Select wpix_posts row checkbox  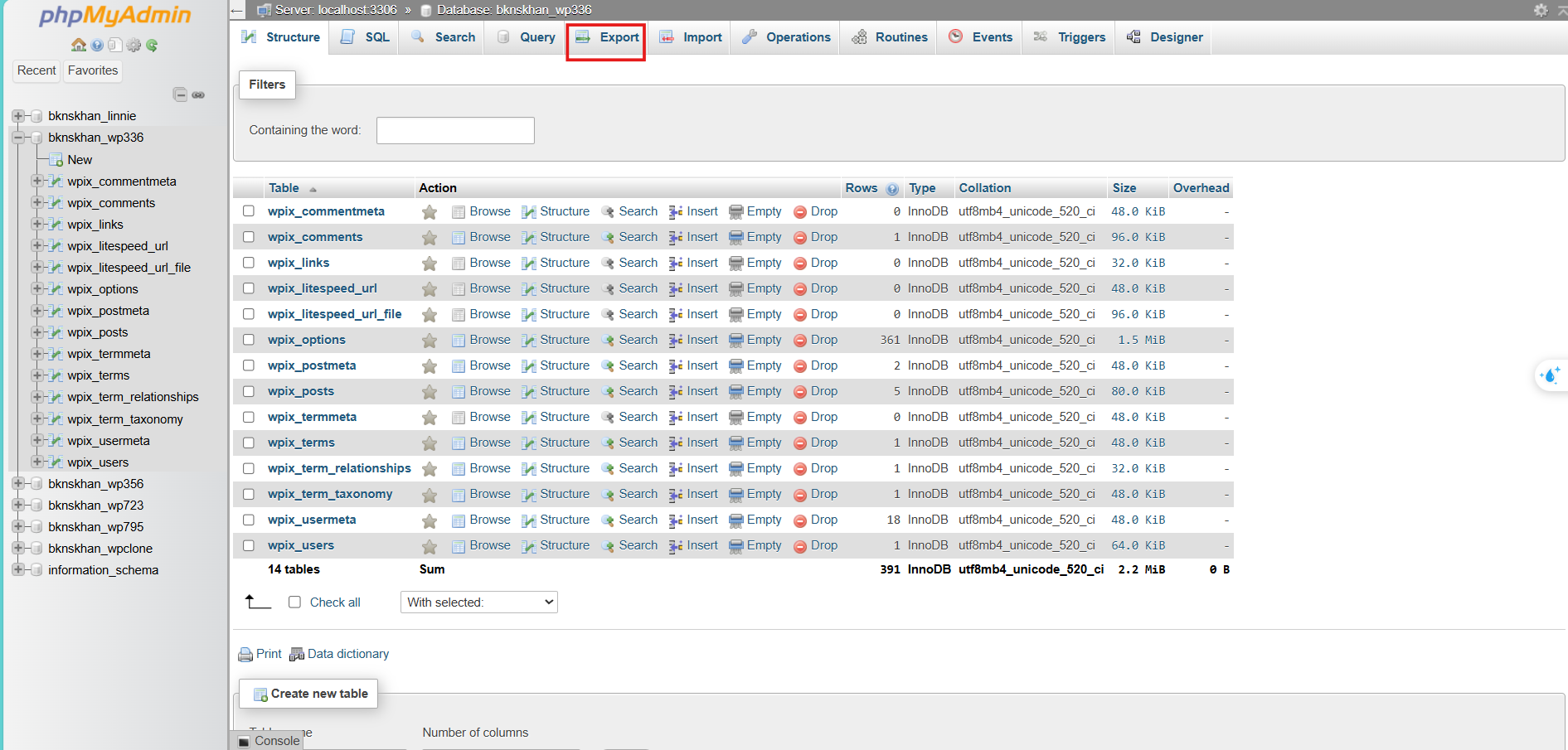[249, 391]
